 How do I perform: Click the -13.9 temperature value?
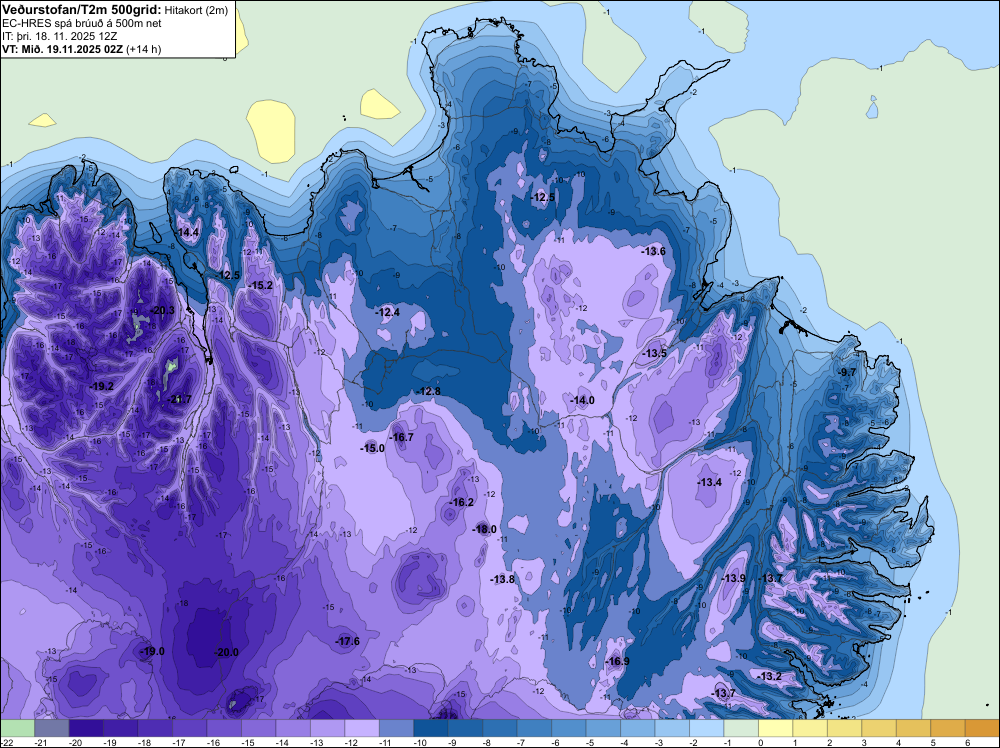[733, 578]
